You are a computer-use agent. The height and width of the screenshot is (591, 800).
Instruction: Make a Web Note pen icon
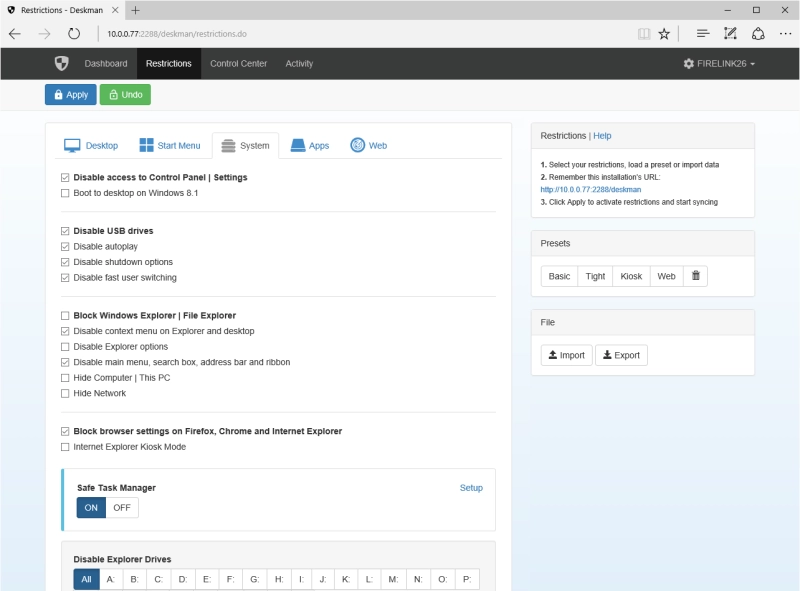(x=730, y=34)
